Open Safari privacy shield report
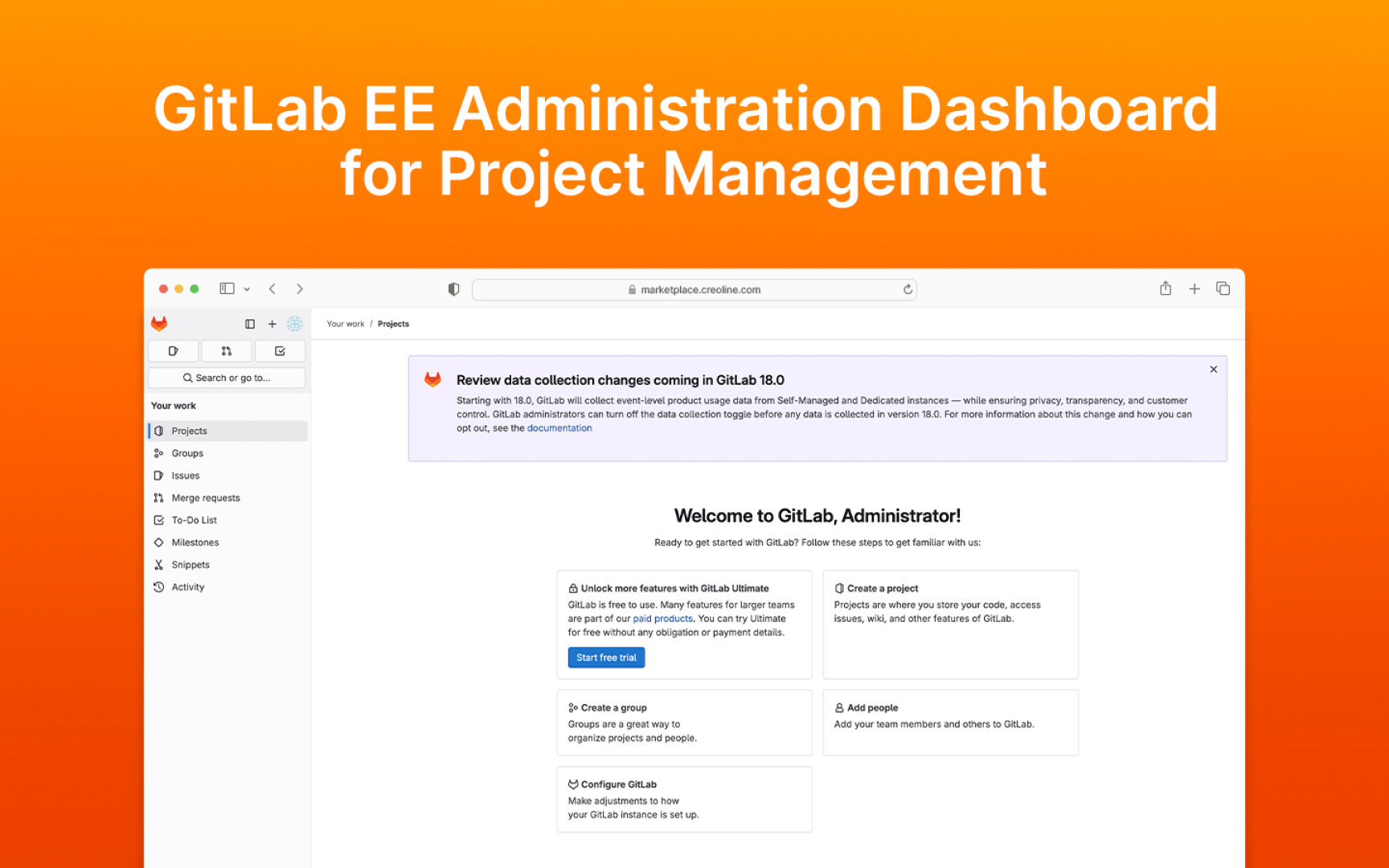 453,289
